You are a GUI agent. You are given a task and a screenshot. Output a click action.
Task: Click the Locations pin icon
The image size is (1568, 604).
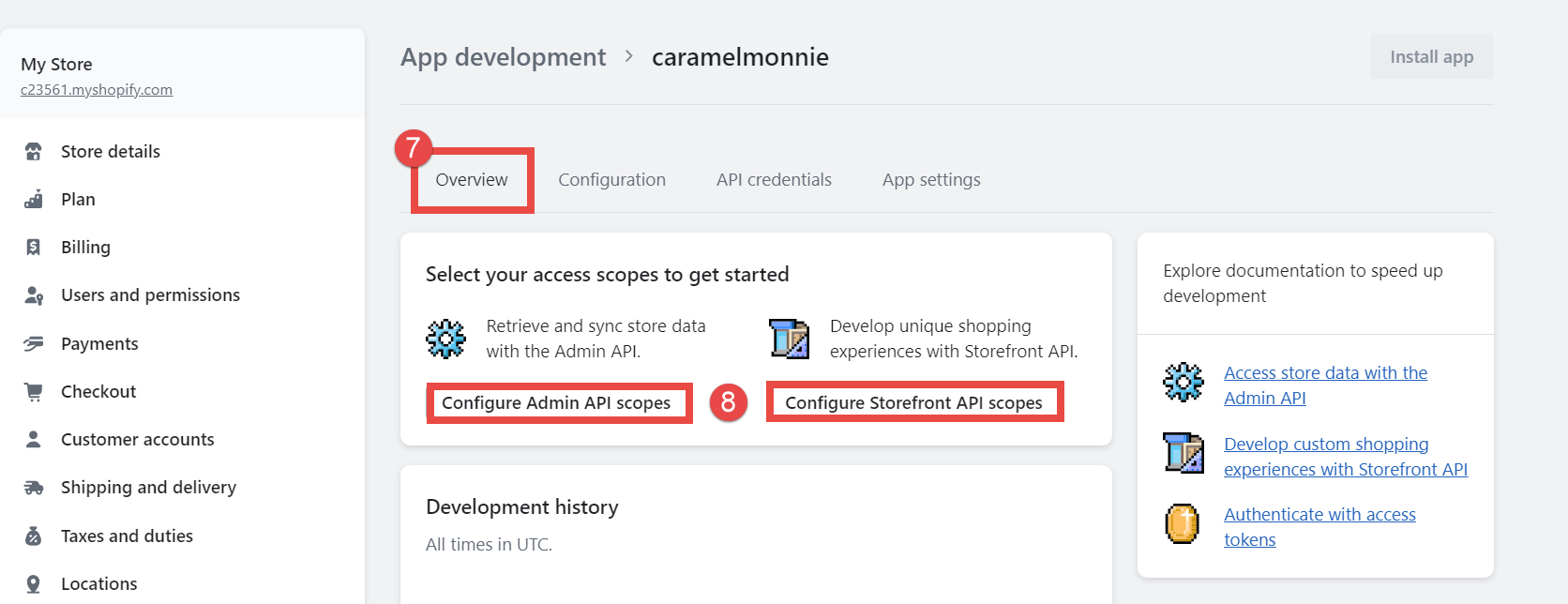(34, 583)
